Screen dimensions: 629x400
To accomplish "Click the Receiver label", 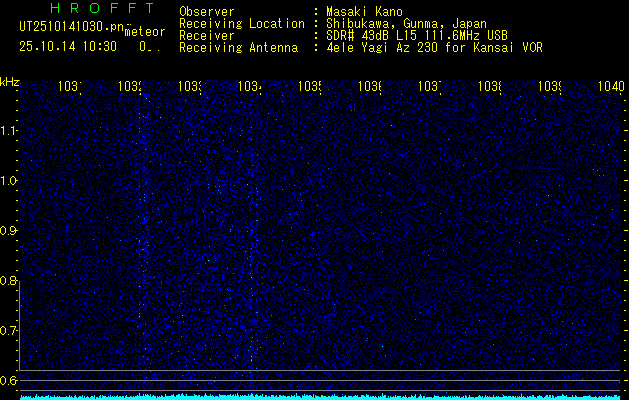I will (207, 36).
